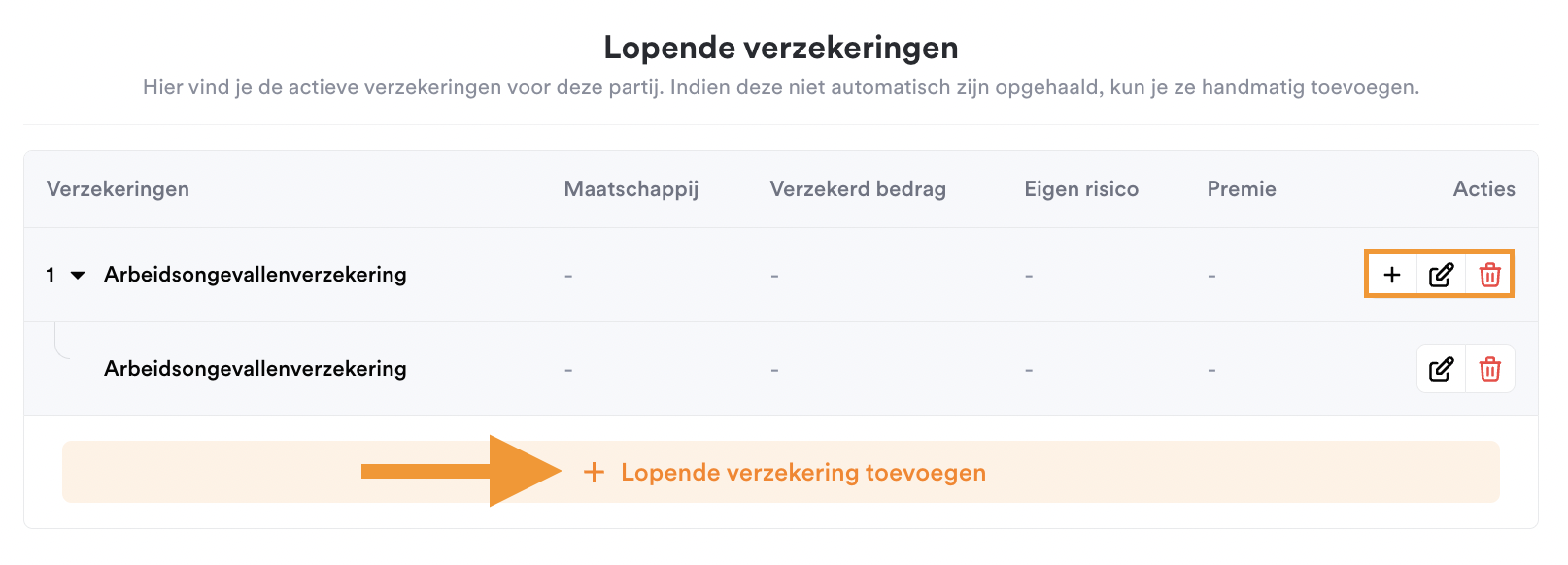The width and height of the screenshot is (1568, 565).
Task: Collapse the Arbeidsongevallenverzekering group with the caret
Action: coord(79,275)
